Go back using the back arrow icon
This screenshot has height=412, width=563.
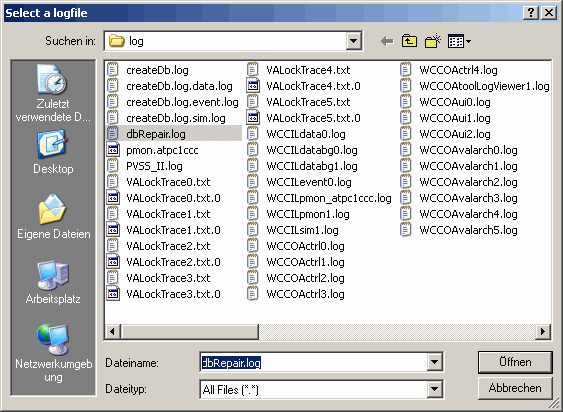click(x=387, y=41)
